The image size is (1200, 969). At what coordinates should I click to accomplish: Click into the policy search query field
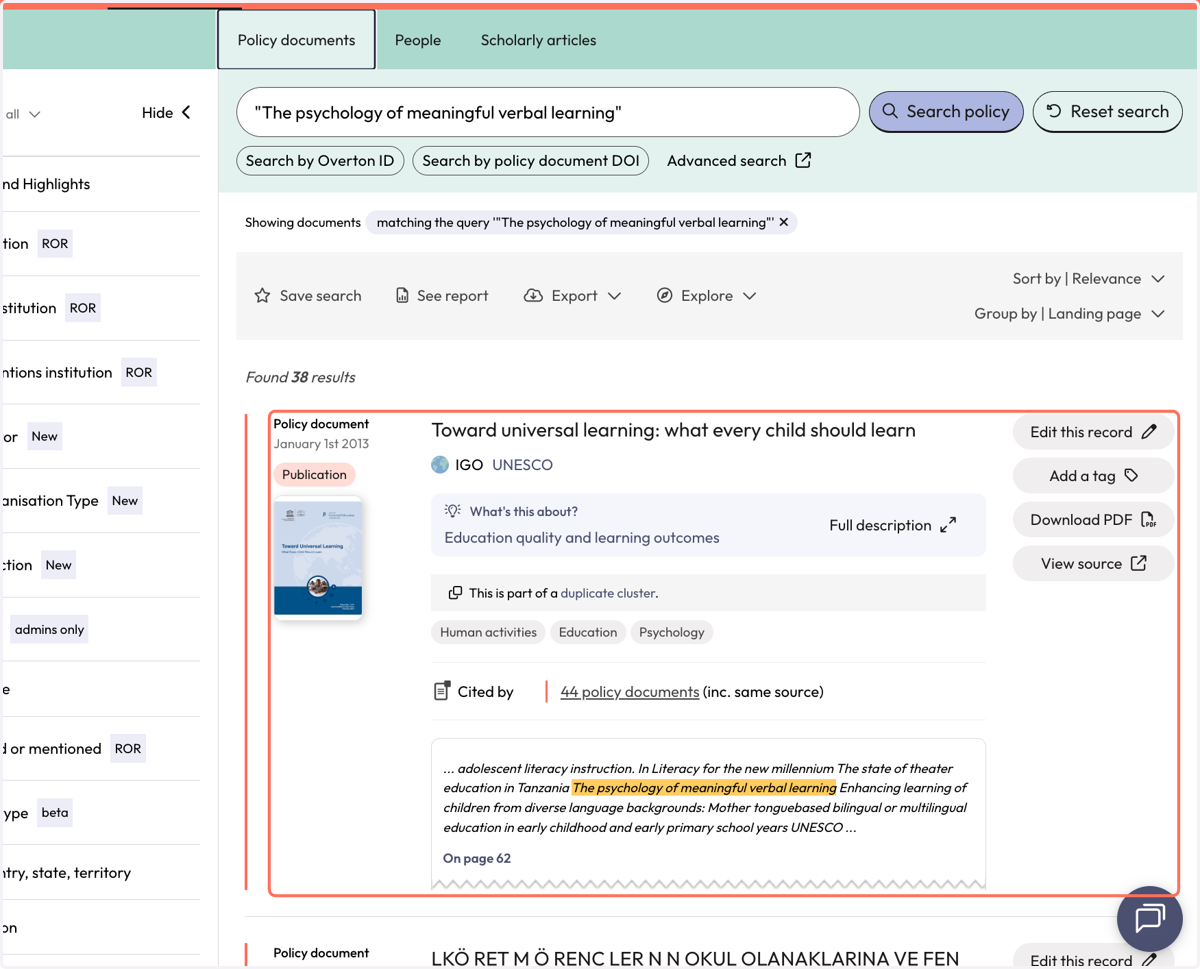pyautogui.click(x=548, y=112)
